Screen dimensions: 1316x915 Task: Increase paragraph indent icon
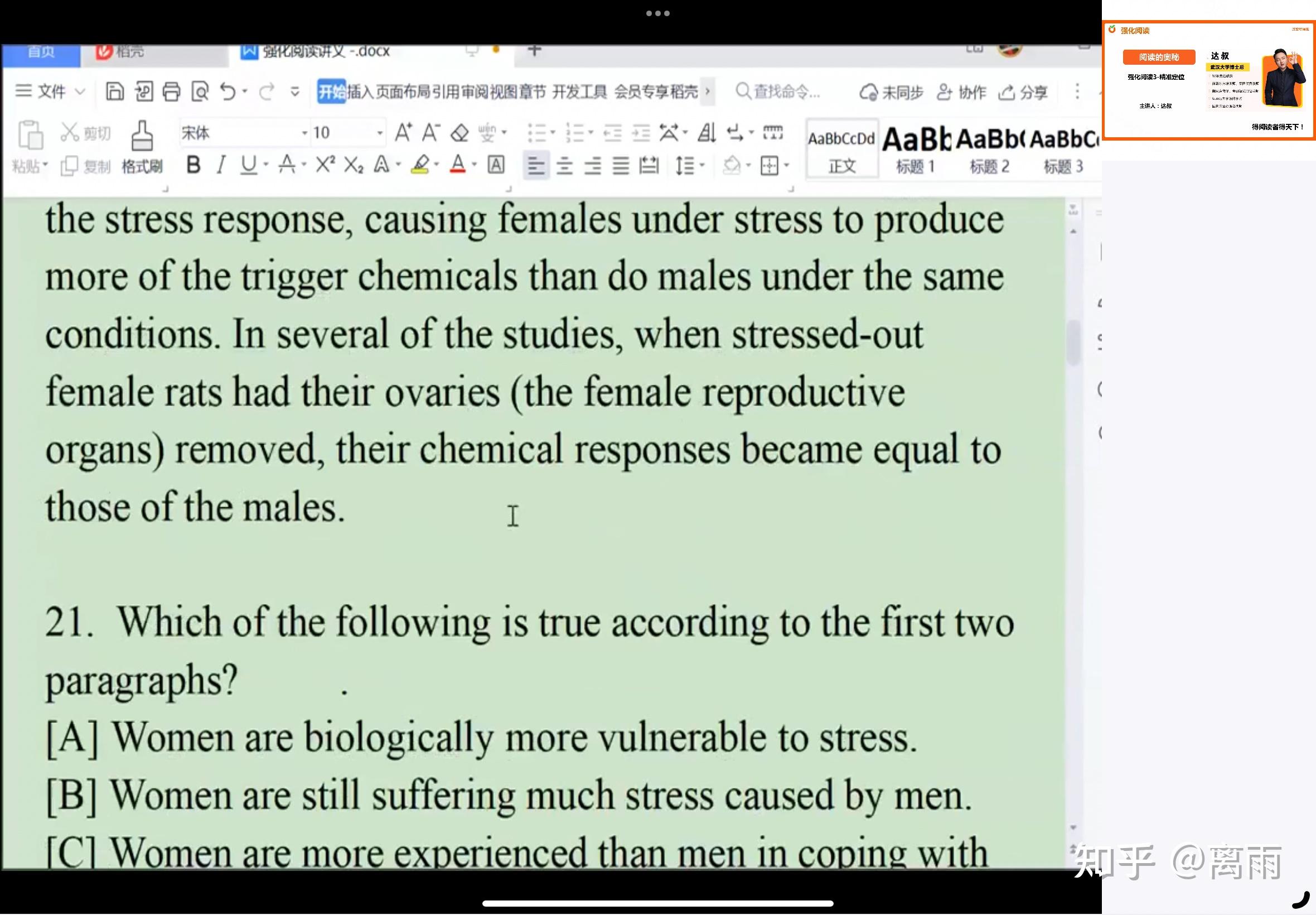[x=641, y=133]
